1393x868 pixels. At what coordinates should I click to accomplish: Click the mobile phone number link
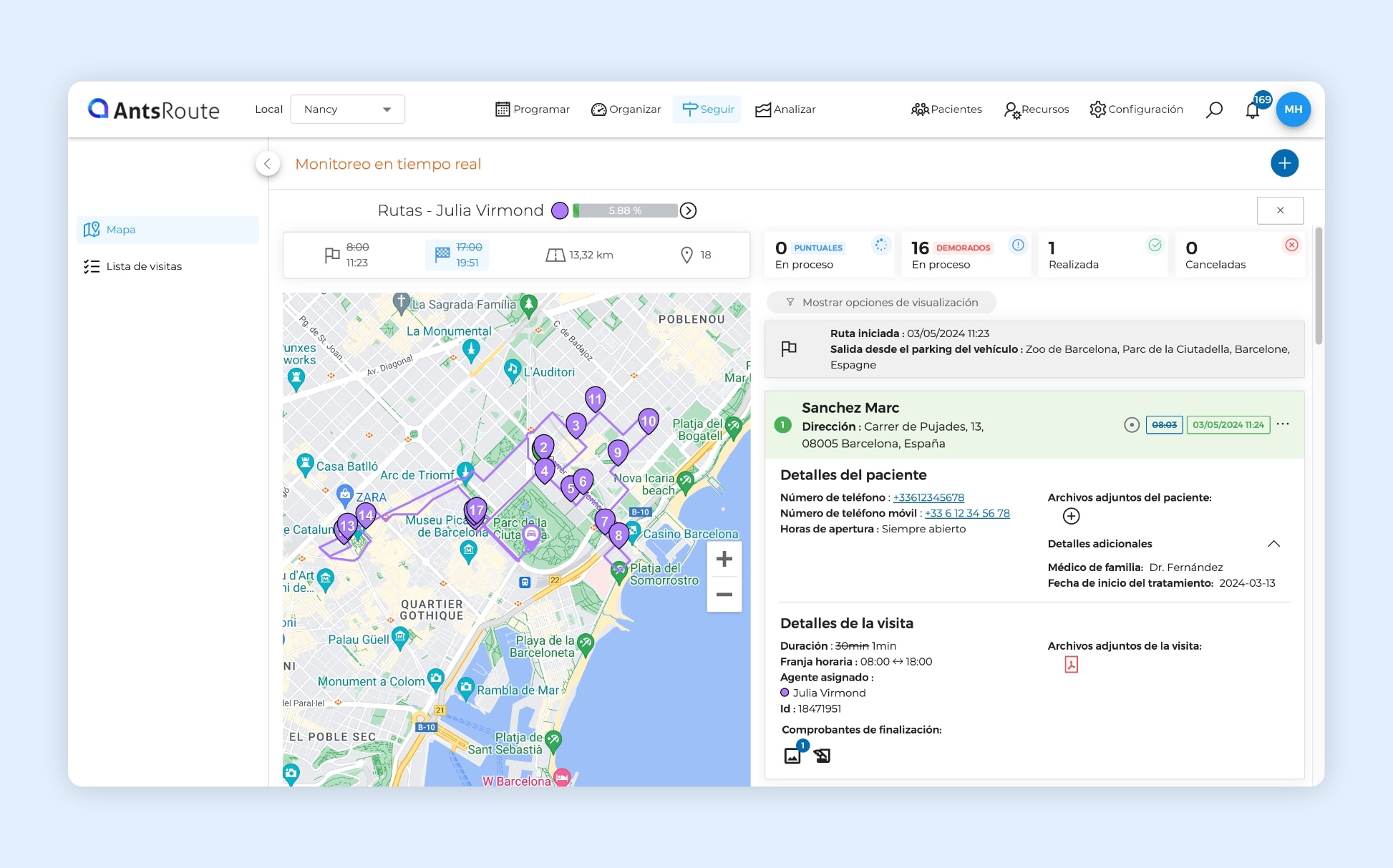pyautogui.click(x=966, y=513)
